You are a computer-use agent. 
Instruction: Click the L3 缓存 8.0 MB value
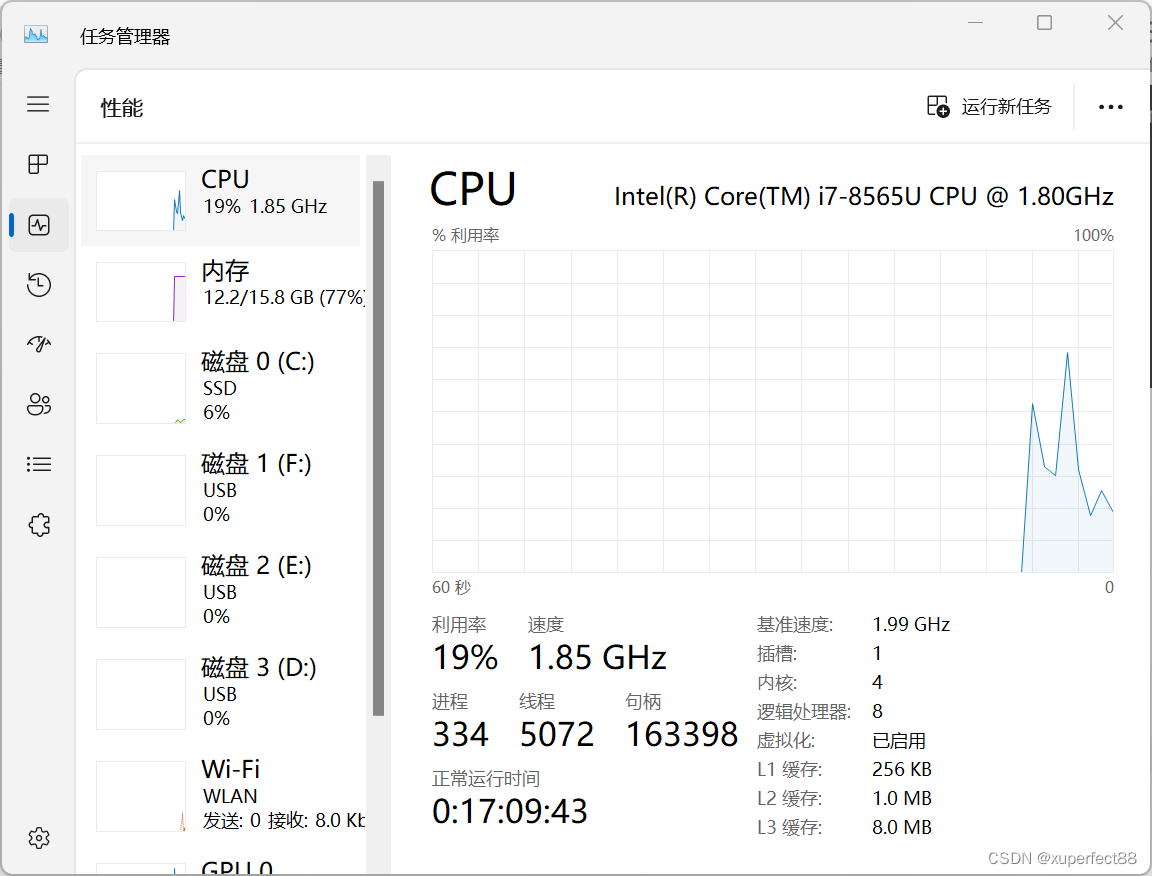[901, 827]
